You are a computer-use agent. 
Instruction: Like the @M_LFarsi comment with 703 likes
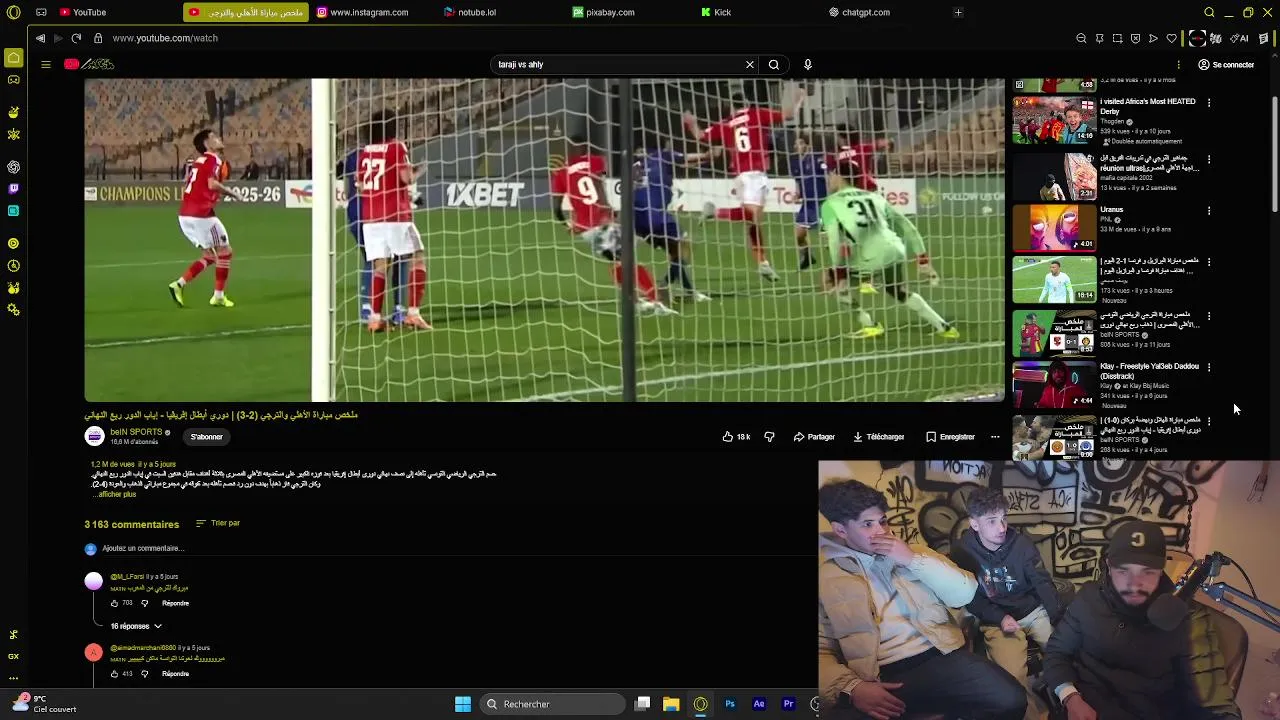(114, 603)
